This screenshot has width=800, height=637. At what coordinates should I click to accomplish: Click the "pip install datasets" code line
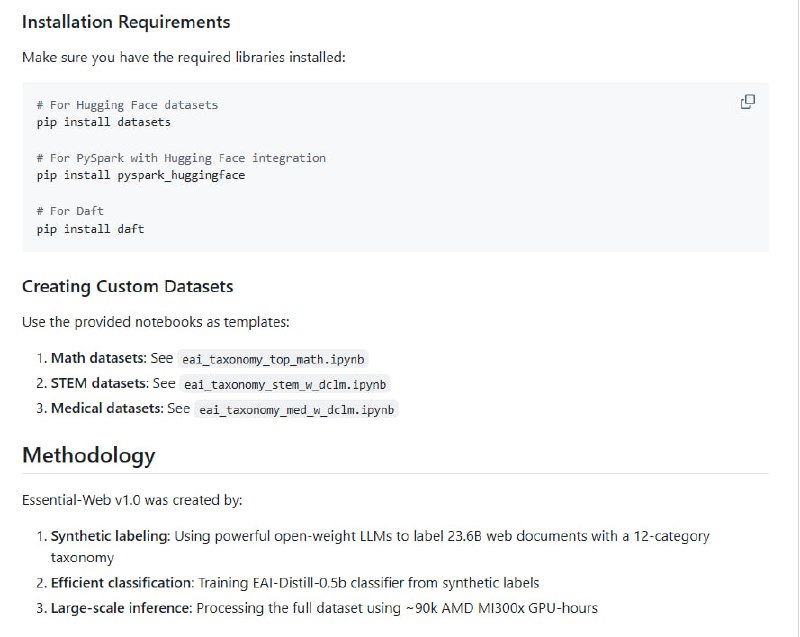103,122
